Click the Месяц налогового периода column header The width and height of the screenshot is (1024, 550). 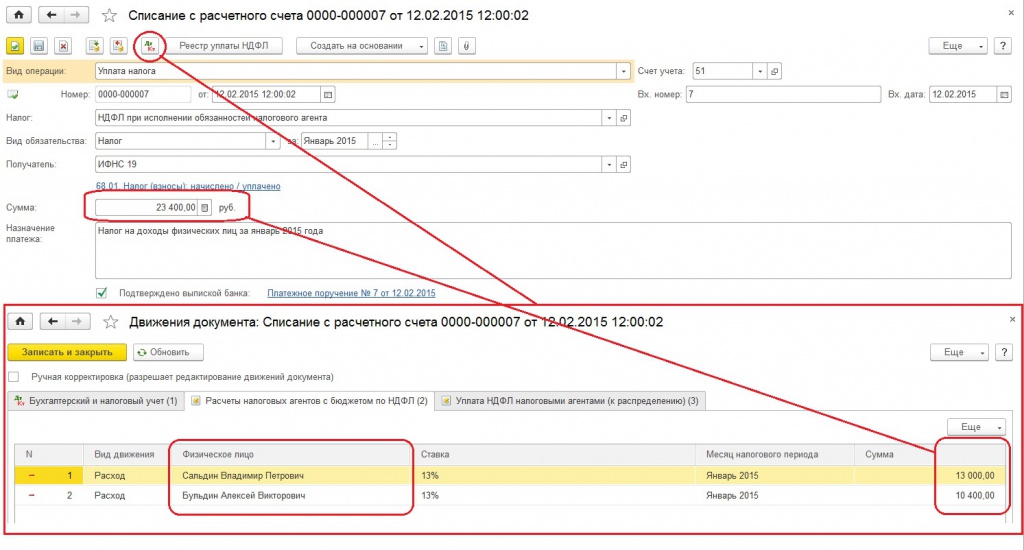tap(775, 455)
